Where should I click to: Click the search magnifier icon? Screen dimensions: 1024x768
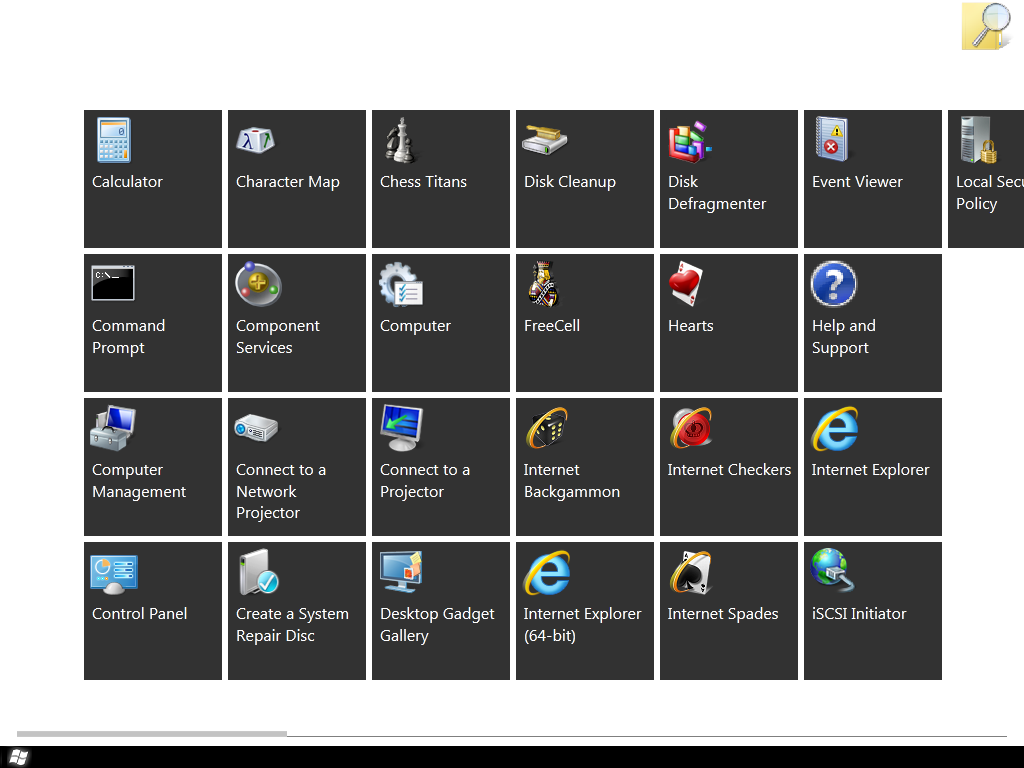tap(986, 26)
